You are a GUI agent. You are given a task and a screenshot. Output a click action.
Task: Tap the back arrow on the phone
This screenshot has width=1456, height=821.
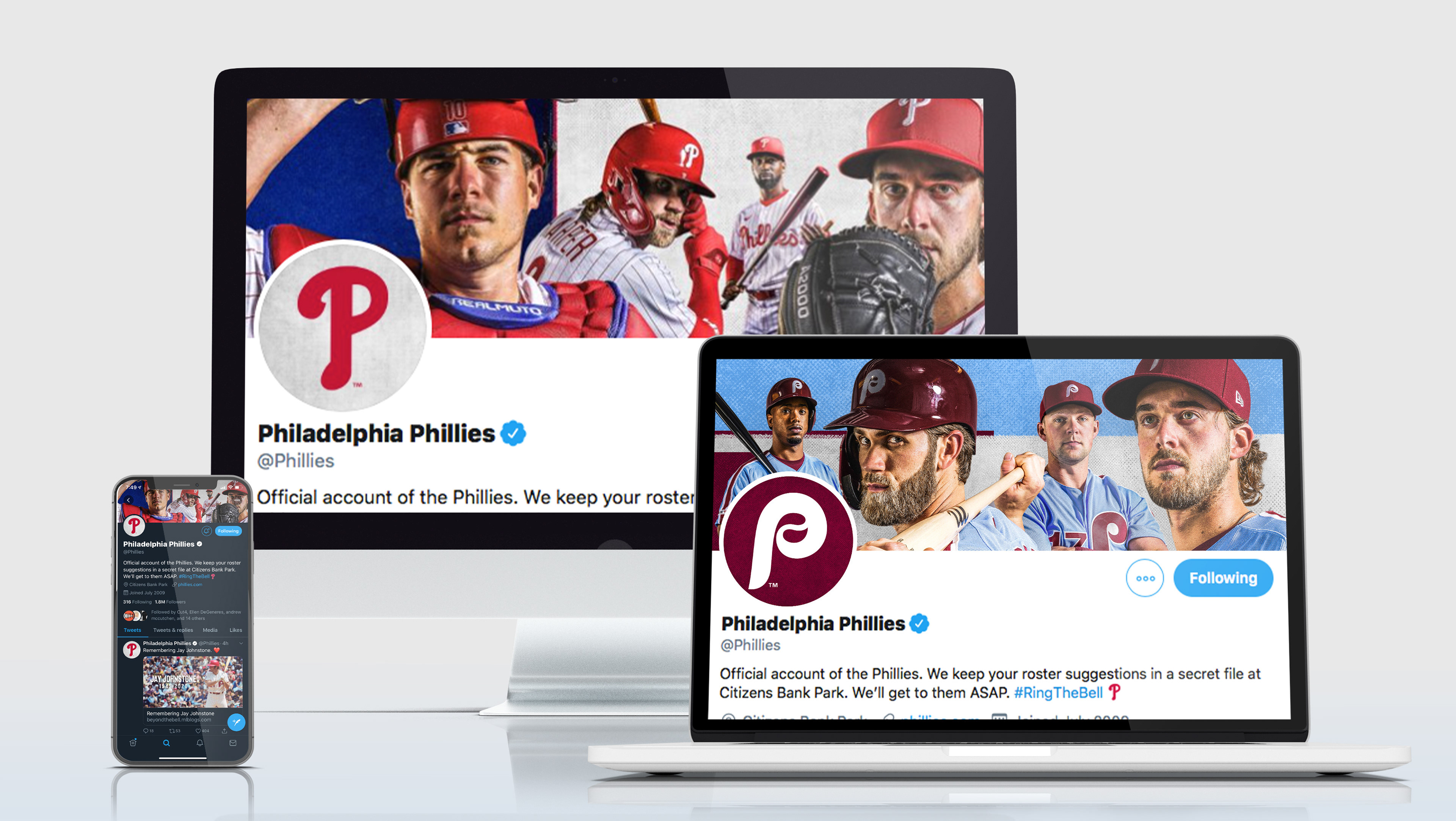coord(128,500)
